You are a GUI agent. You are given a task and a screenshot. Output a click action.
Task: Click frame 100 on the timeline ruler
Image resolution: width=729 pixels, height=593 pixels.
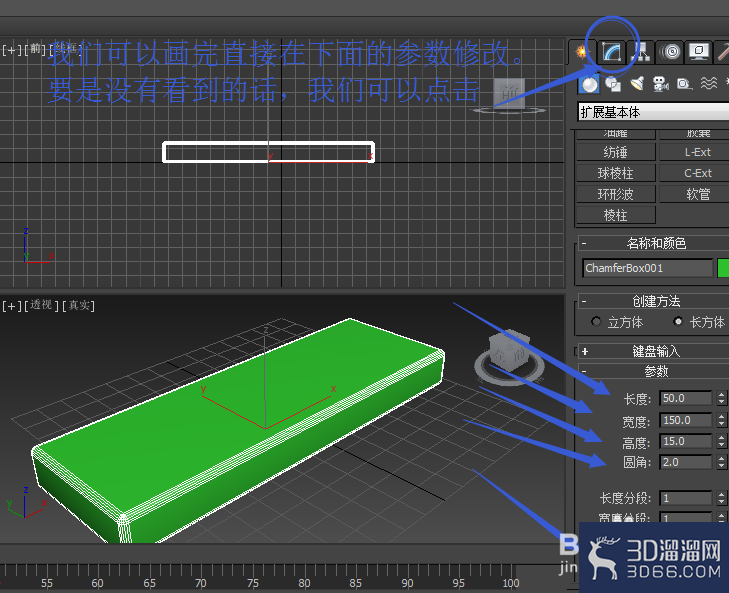[510, 583]
